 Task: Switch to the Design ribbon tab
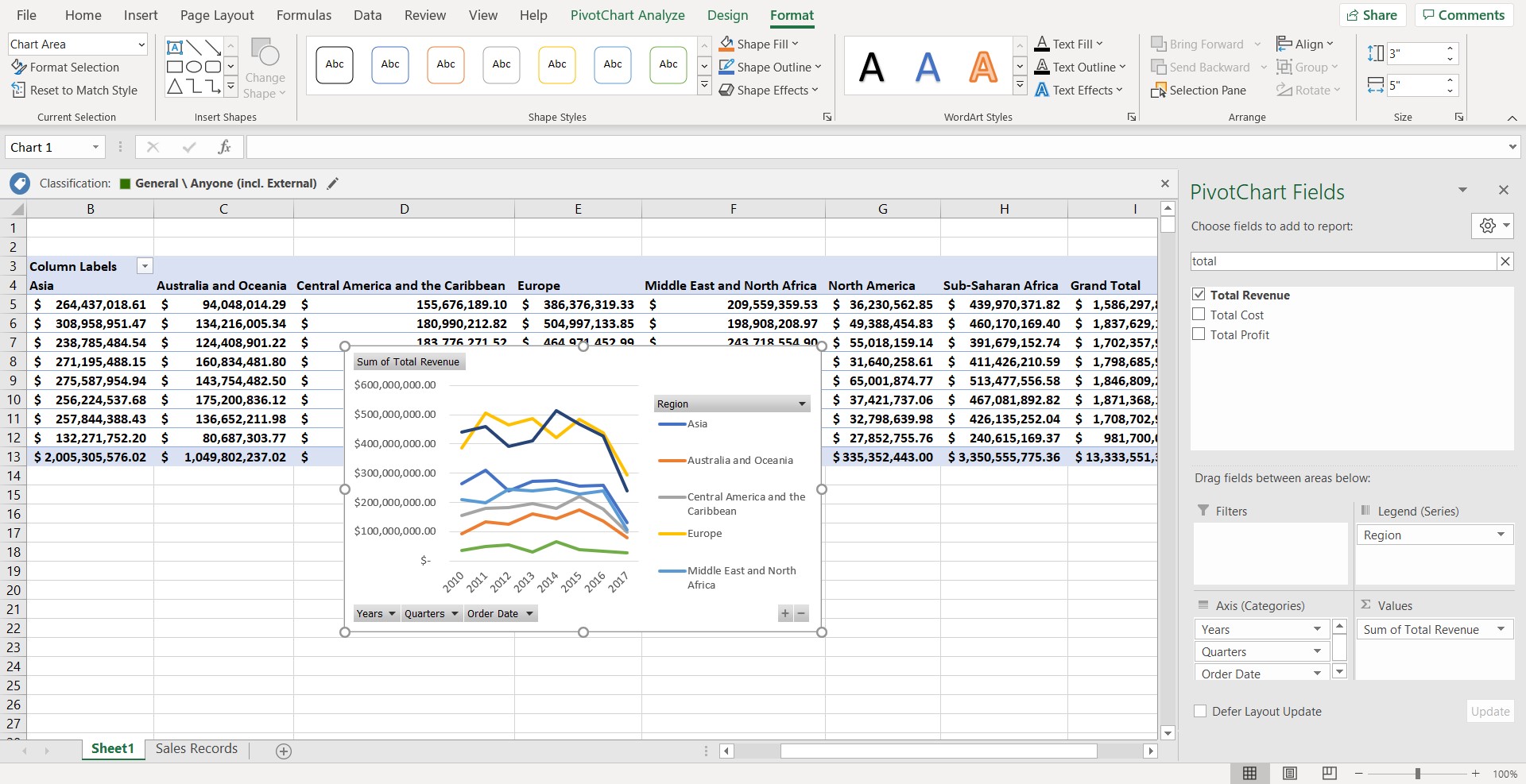(x=727, y=15)
